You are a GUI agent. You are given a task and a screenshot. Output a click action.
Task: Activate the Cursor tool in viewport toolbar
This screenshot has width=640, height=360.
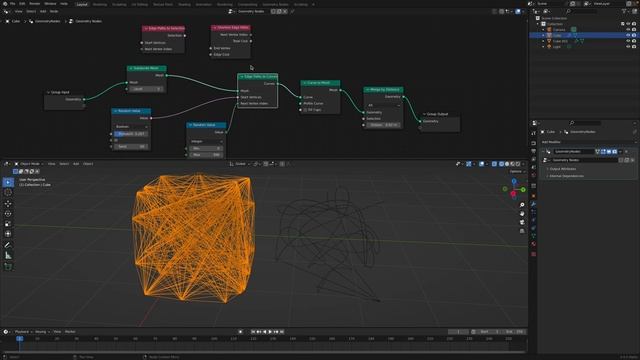pos(8,193)
